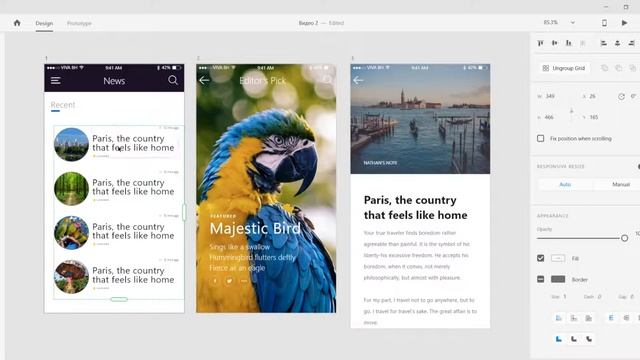
Task: Select the colorful bird thumbnail in third row
Action: click(71, 233)
